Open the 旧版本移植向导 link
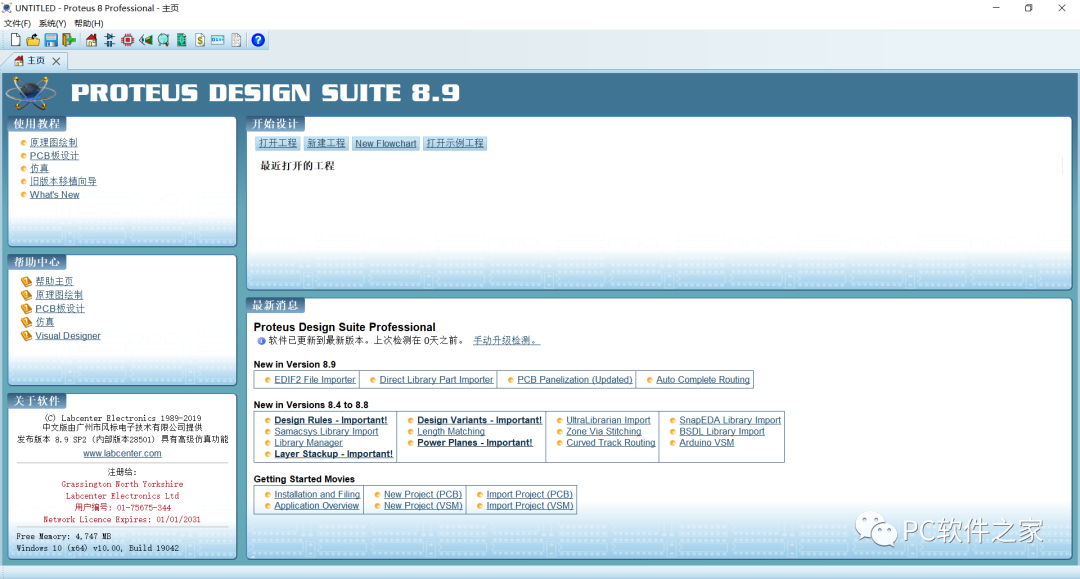 [x=63, y=182]
